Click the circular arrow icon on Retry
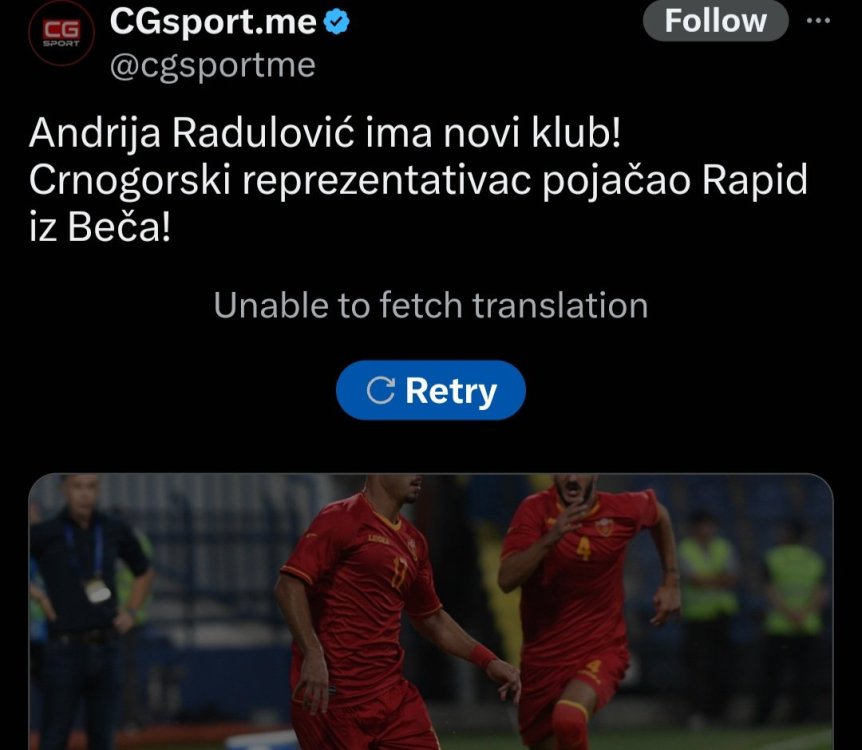 click(x=380, y=390)
